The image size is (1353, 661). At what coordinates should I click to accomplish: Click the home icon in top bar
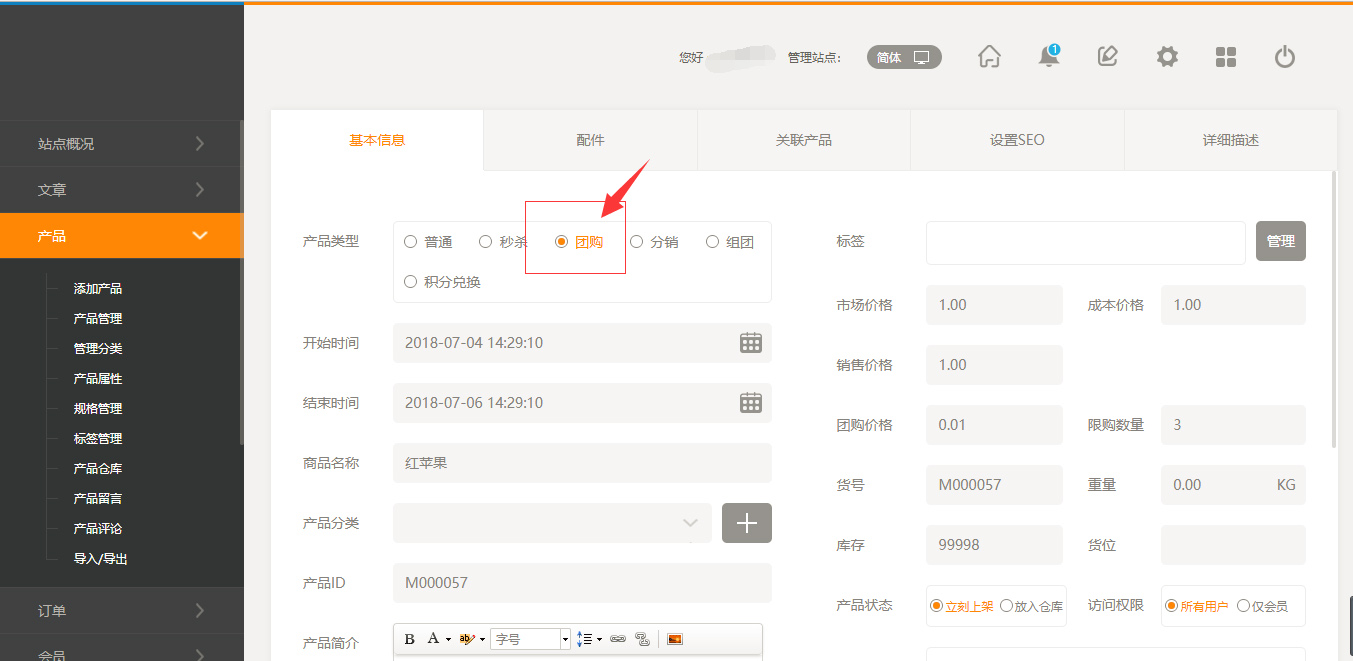pos(989,57)
